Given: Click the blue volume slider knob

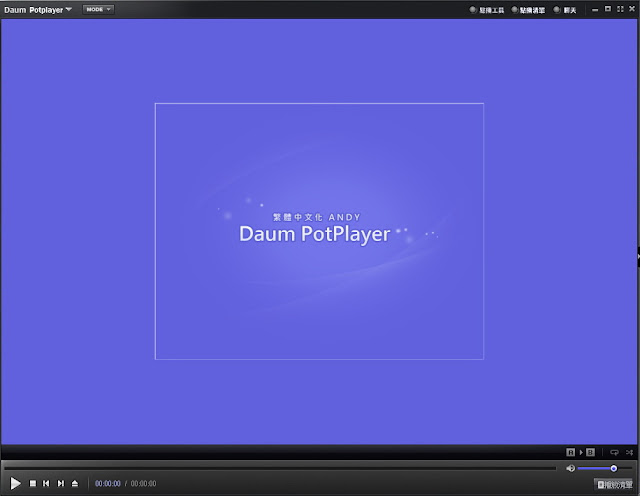Looking at the screenshot, I should click(x=613, y=468).
